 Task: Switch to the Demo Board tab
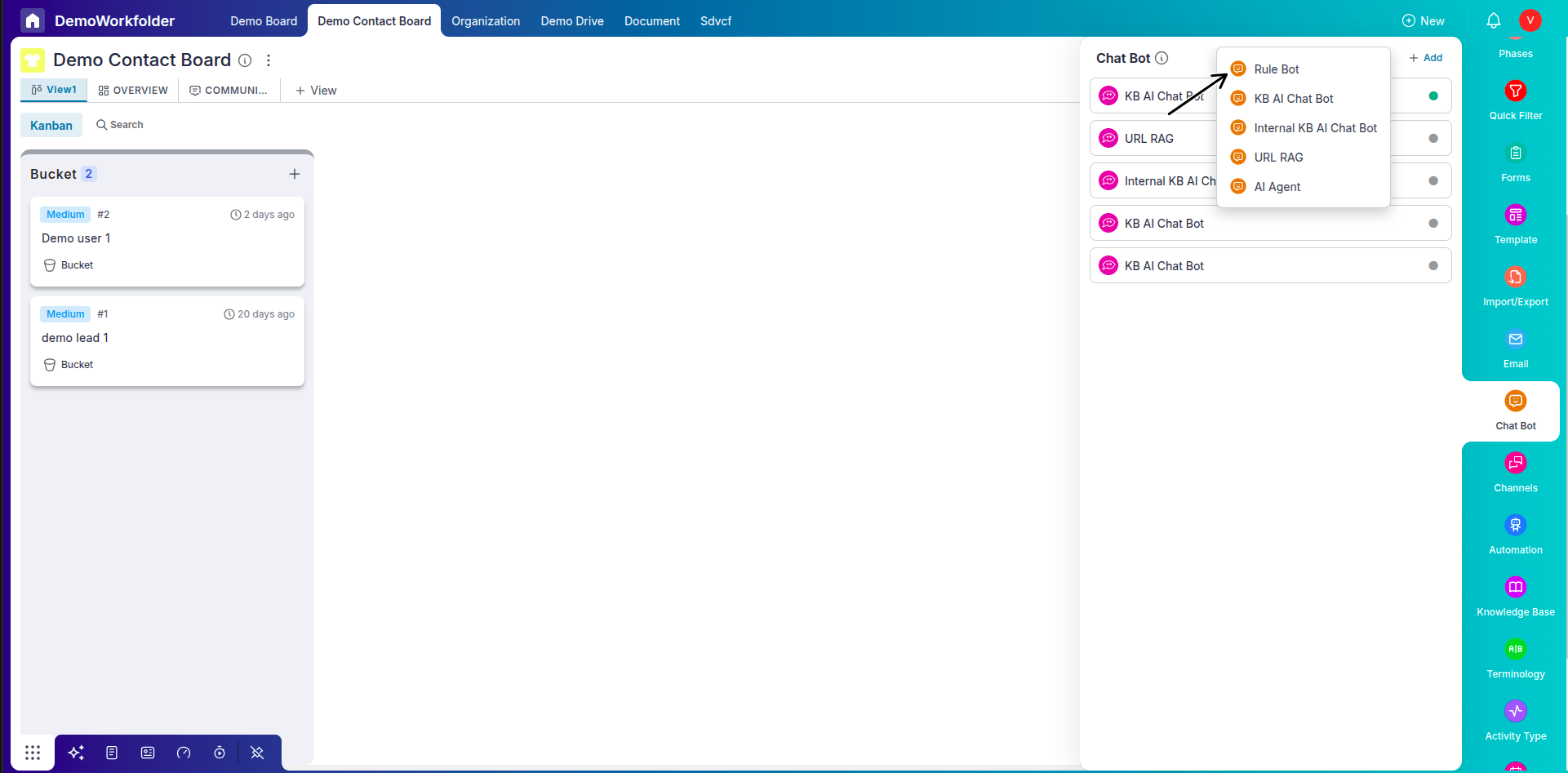[264, 21]
